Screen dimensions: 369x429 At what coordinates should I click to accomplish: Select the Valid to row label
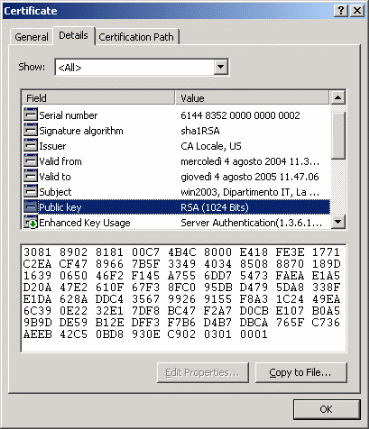55,177
